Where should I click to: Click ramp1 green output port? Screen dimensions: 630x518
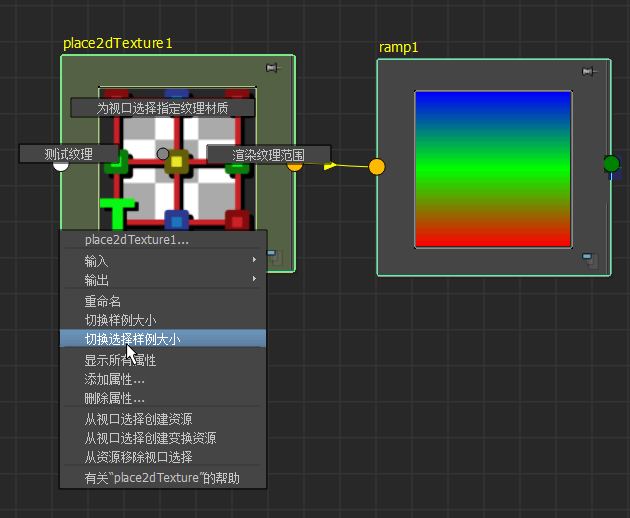(612, 164)
